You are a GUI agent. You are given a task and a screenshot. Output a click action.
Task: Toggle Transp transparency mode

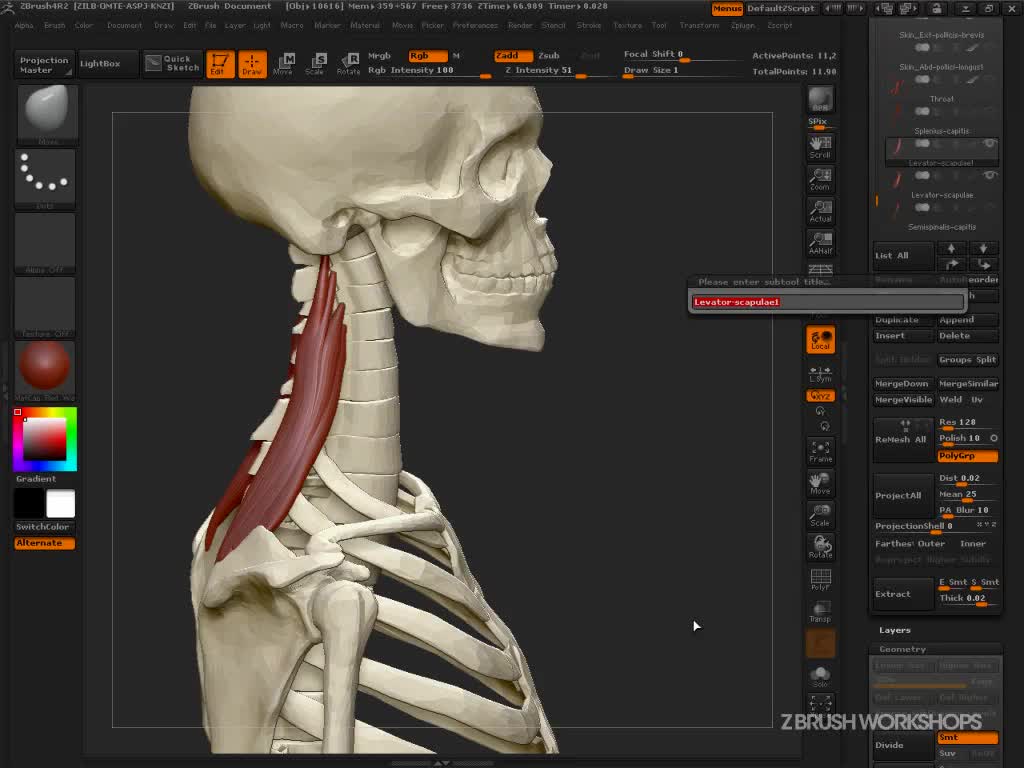click(820, 611)
